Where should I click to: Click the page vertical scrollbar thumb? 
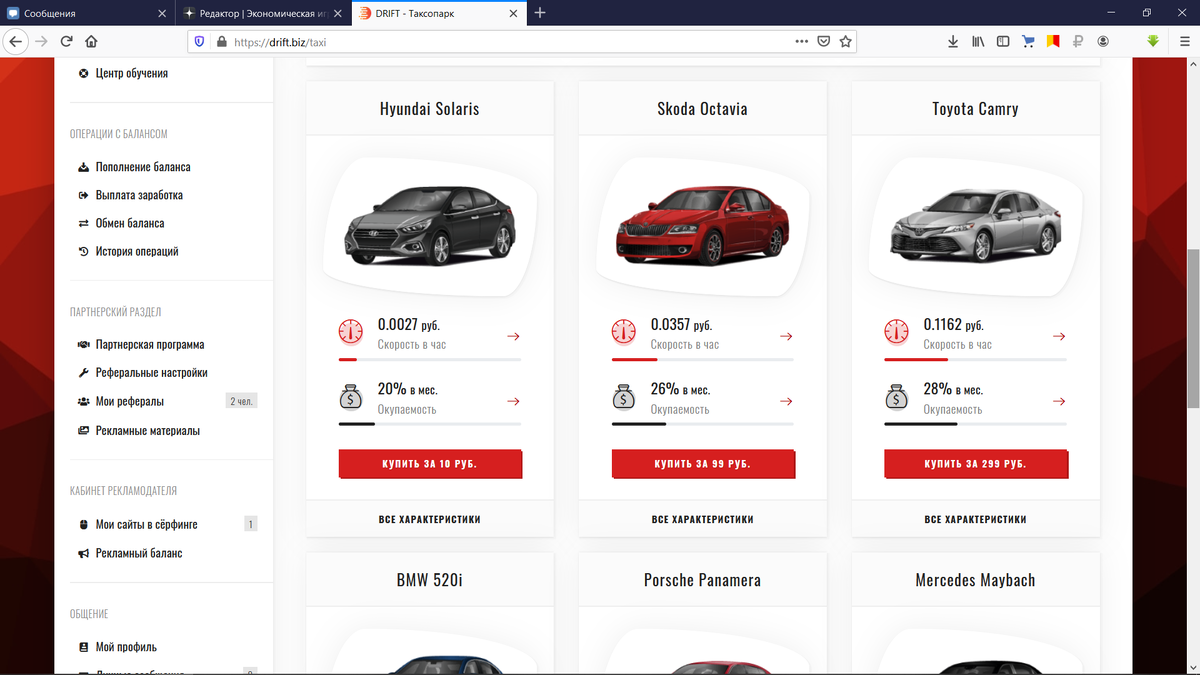1193,328
